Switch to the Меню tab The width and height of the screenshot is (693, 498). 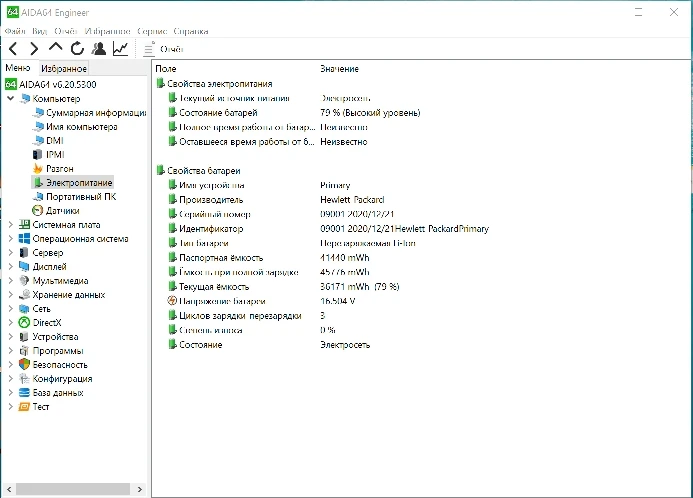pos(18,68)
